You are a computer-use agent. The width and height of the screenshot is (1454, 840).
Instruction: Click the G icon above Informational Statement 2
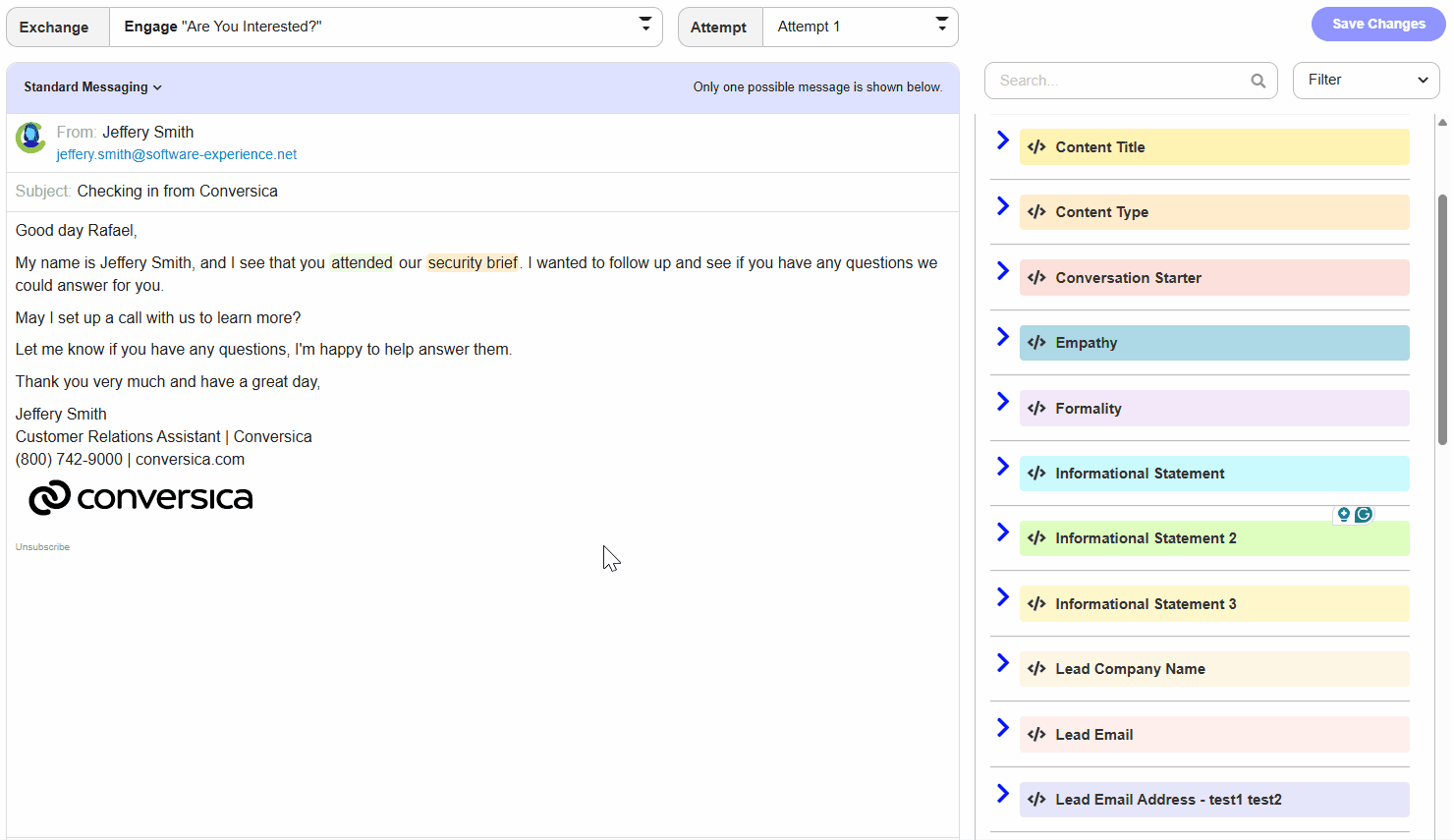pos(1366,514)
